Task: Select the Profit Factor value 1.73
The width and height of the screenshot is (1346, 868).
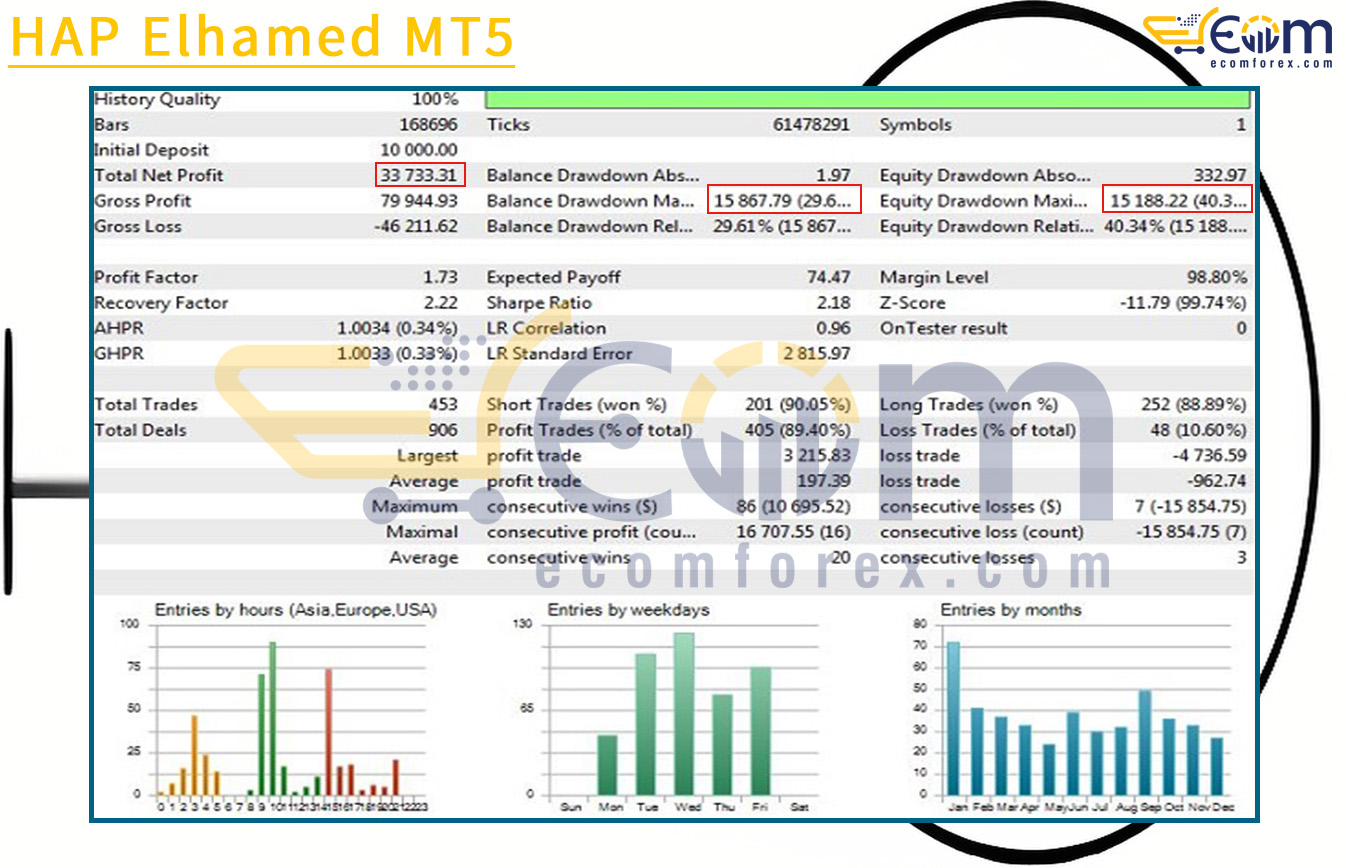Action: point(441,277)
